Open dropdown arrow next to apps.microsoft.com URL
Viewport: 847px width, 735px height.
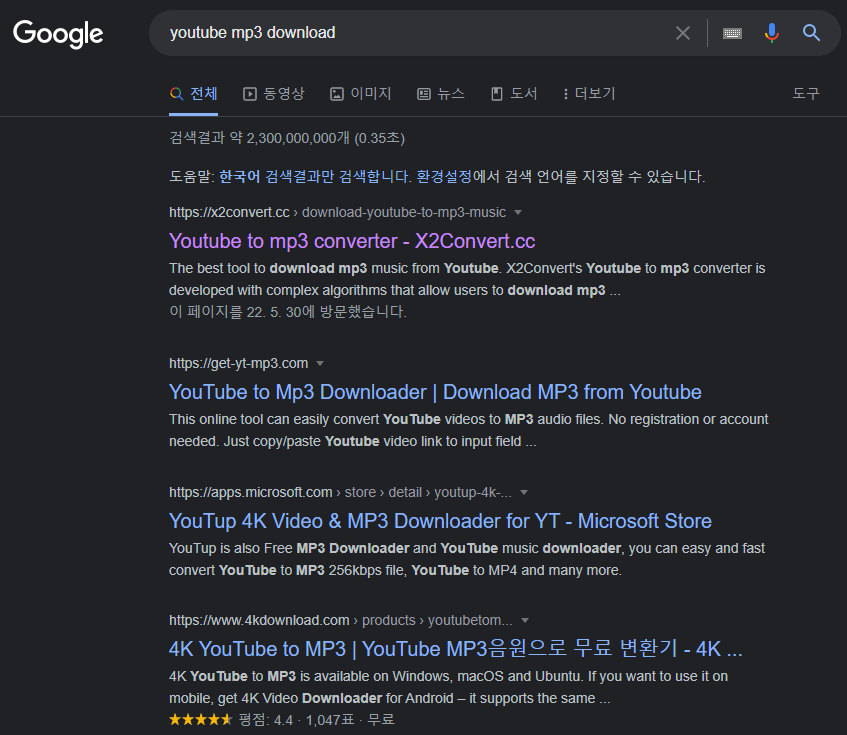pyautogui.click(x=523, y=493)
